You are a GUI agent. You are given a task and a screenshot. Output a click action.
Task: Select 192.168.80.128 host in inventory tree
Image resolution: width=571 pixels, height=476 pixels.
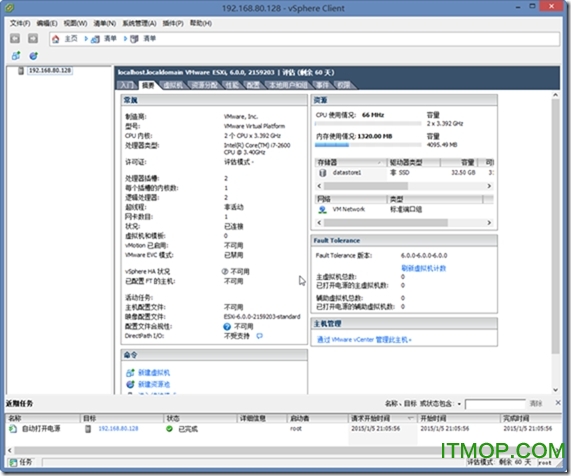pos(50,70)
